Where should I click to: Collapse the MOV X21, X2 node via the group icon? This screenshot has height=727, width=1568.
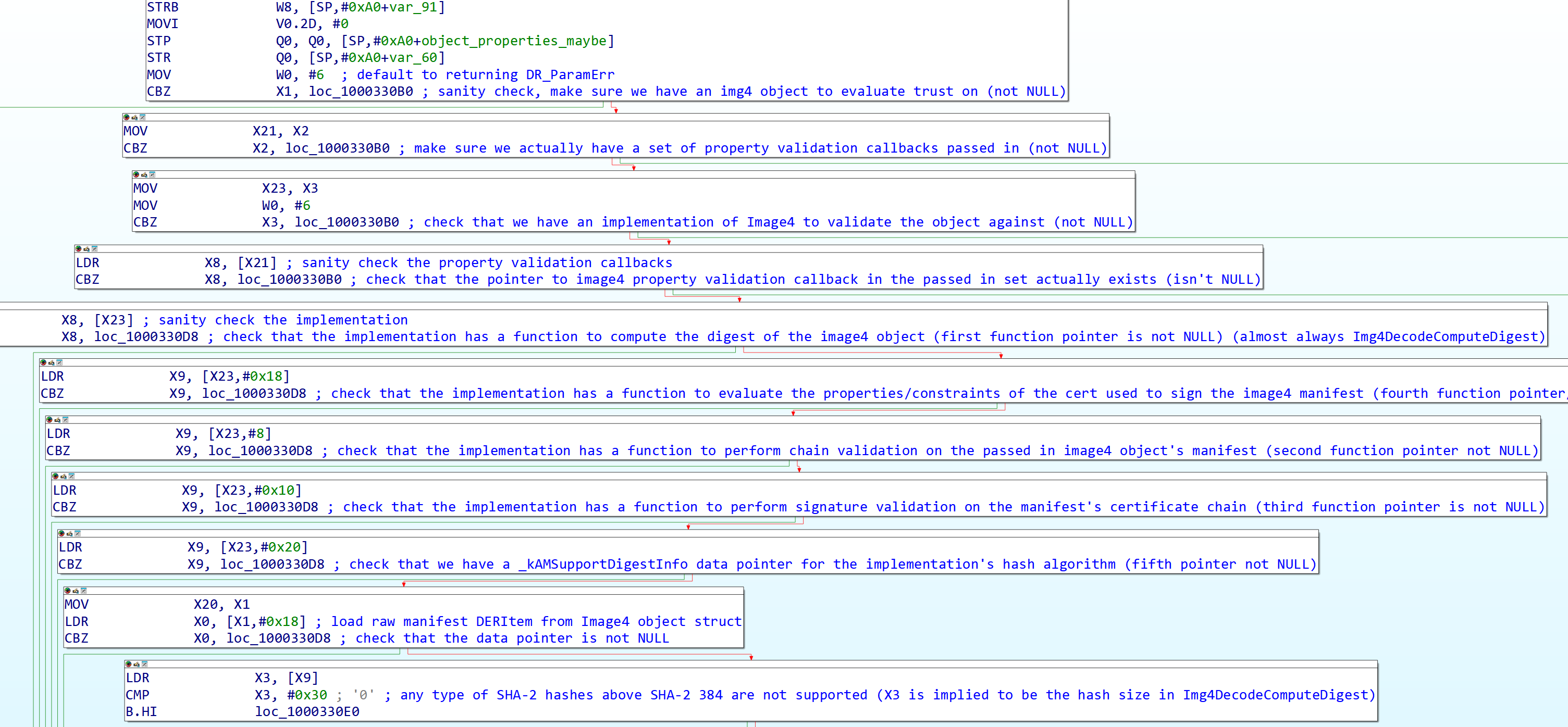[142, 117]
